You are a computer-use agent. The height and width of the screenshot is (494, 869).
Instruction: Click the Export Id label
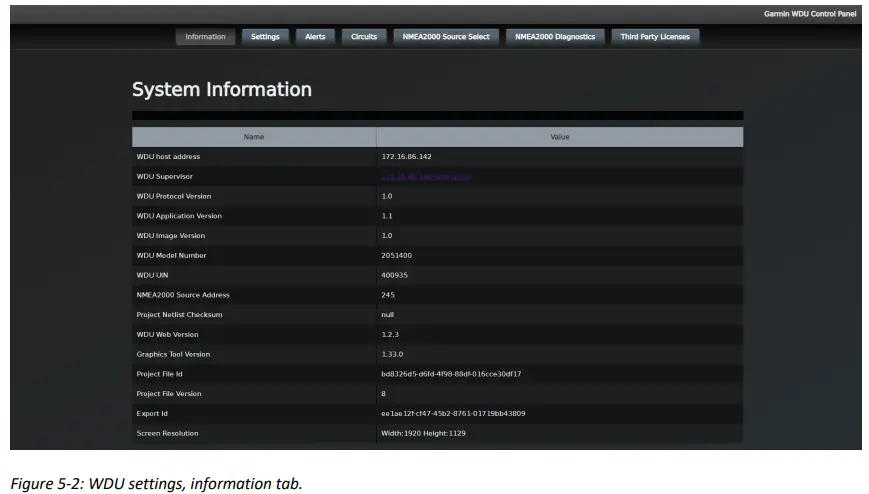(152, 414)
